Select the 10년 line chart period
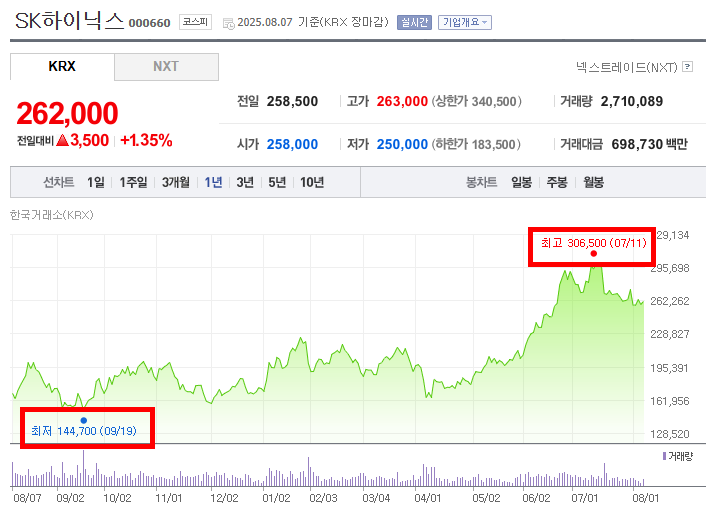706x514 pixels. pos(312,182)
